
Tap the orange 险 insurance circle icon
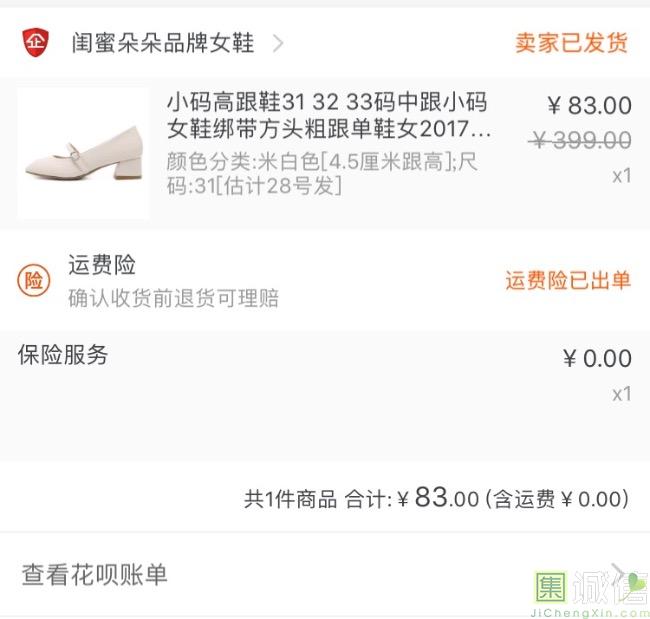[34, 282]
